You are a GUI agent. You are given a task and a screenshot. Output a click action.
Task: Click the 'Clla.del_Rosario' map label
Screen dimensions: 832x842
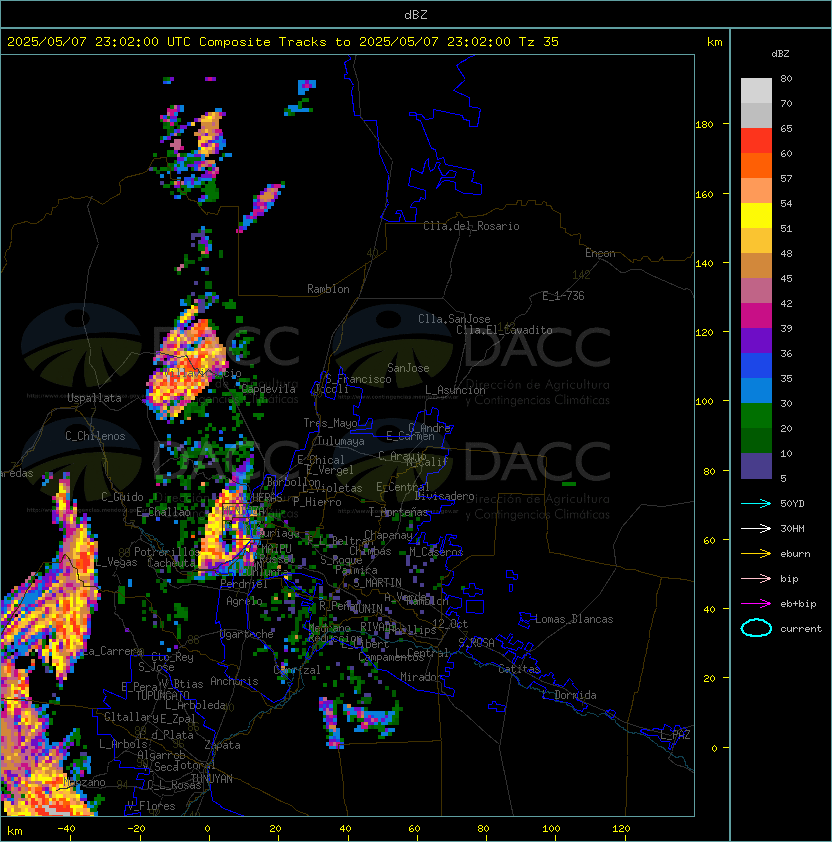click(471, 226)
